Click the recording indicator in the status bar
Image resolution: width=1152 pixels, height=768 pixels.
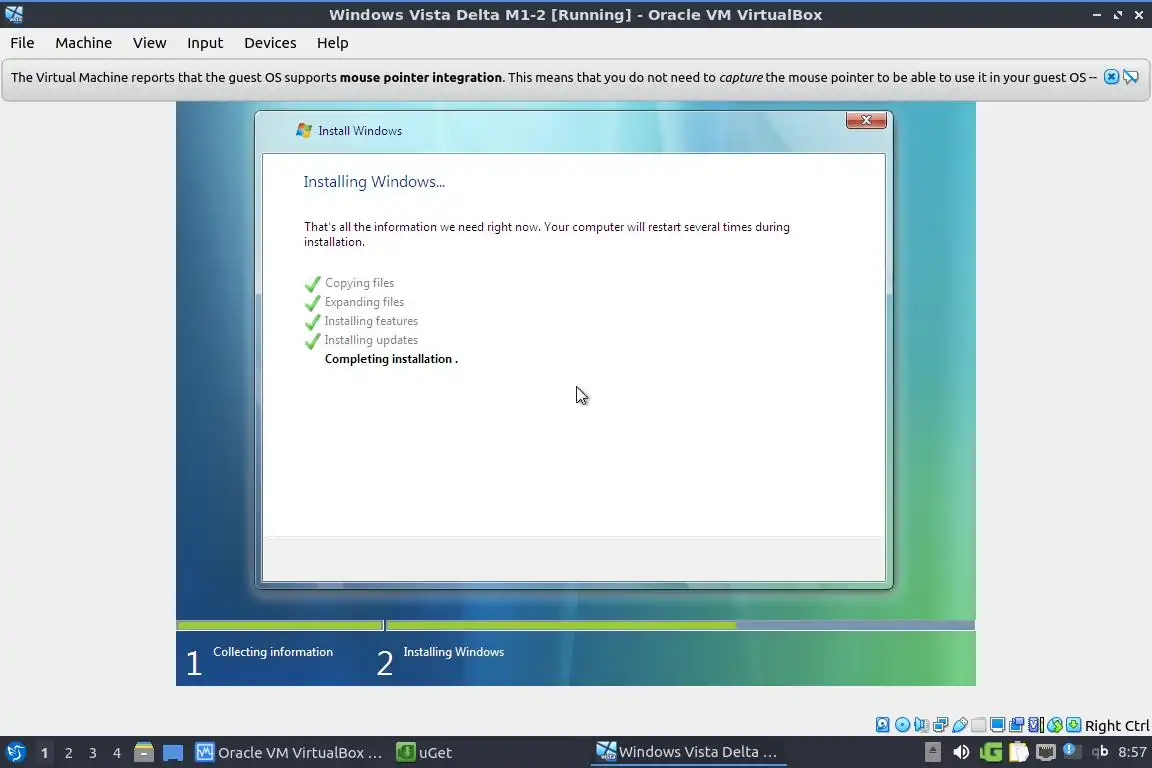tap(1016, 725)
